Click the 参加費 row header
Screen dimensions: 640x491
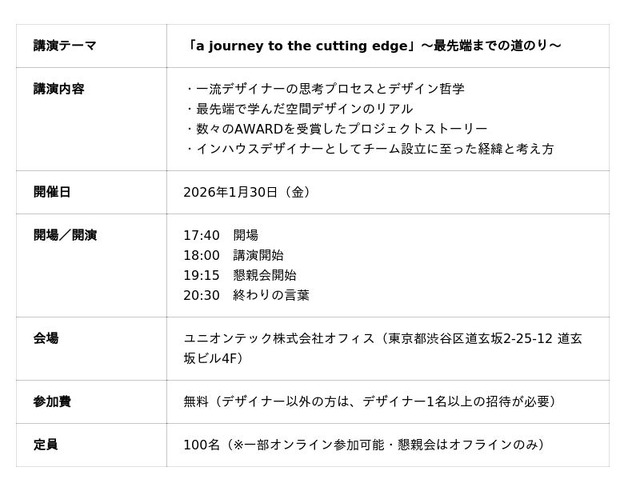point(52,401)
